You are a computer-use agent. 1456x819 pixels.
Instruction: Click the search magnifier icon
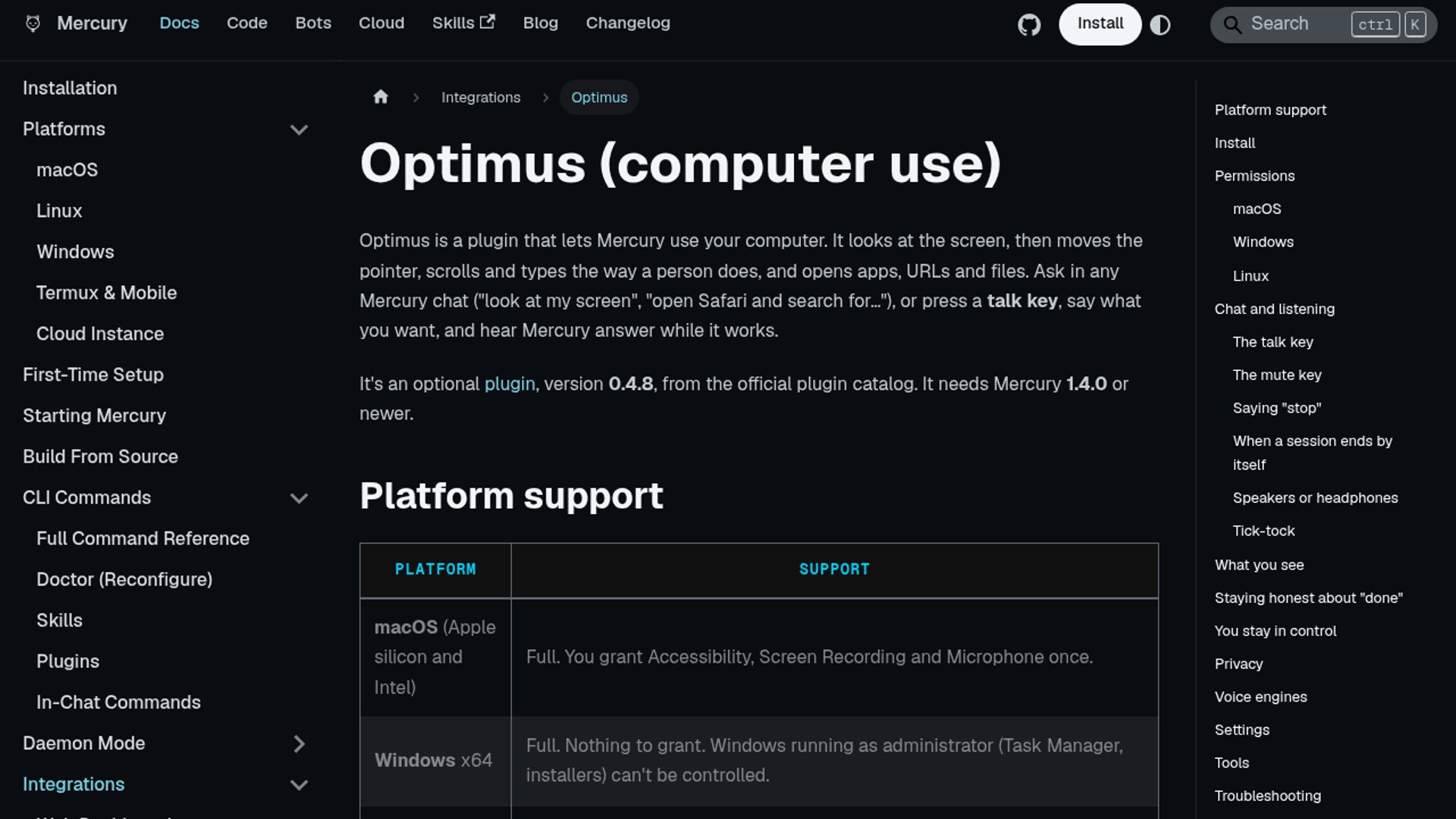click(1232, 24)
